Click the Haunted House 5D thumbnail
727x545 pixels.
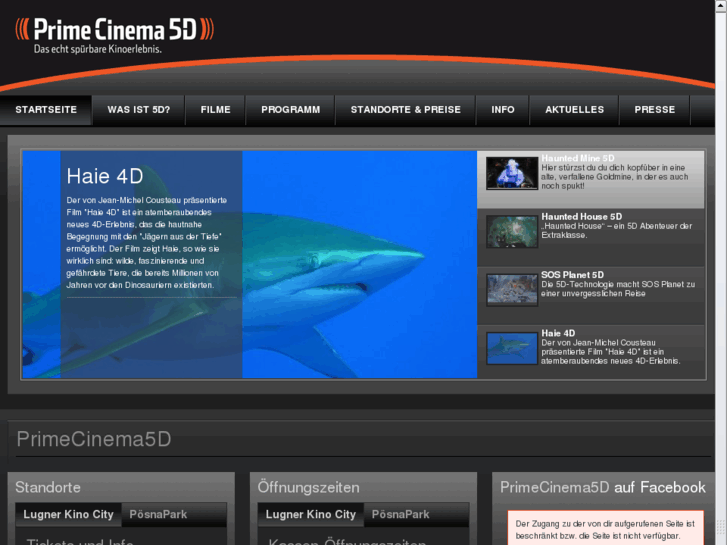point(512,231)
